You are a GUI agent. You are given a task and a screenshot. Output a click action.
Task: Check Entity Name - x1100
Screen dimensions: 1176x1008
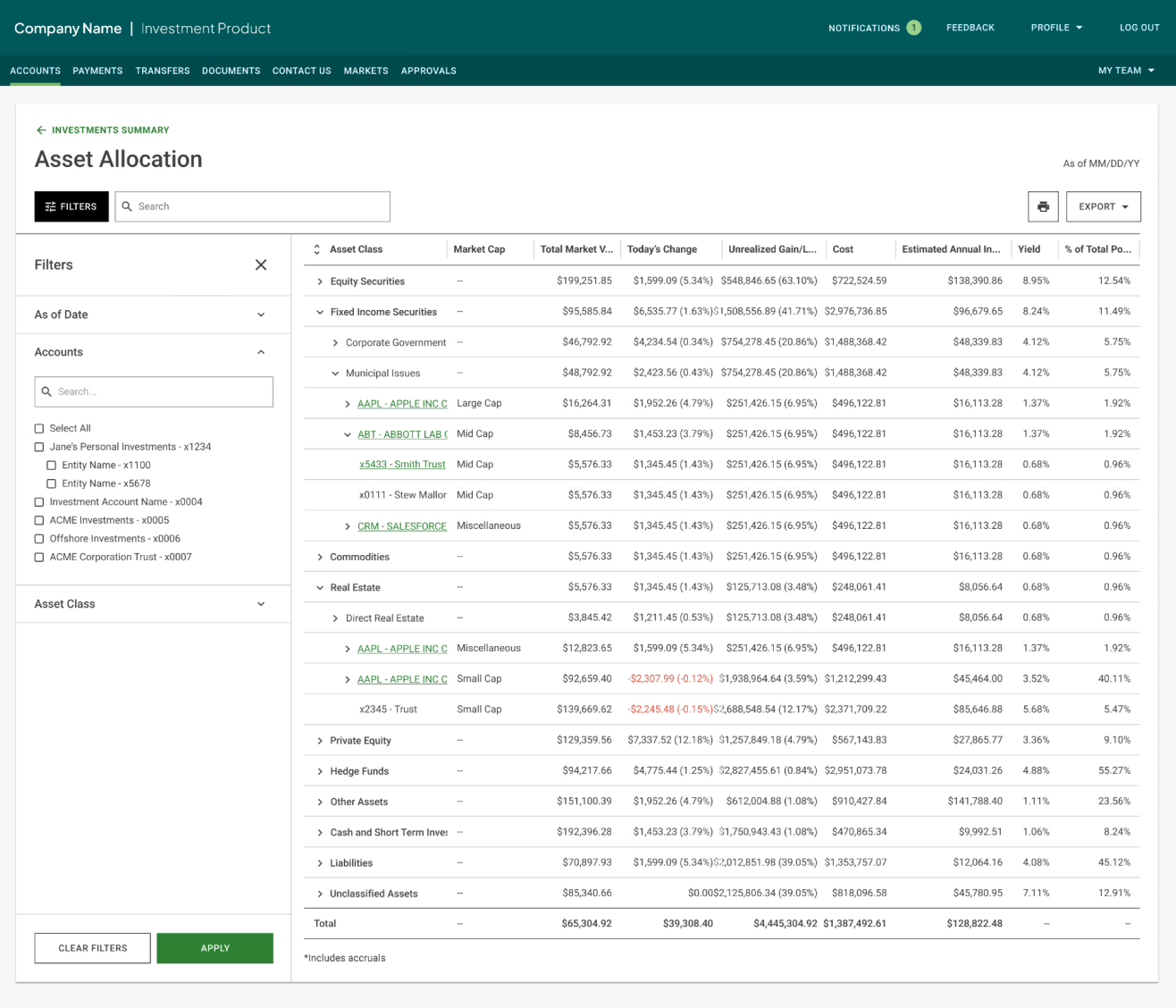point(52,466)
